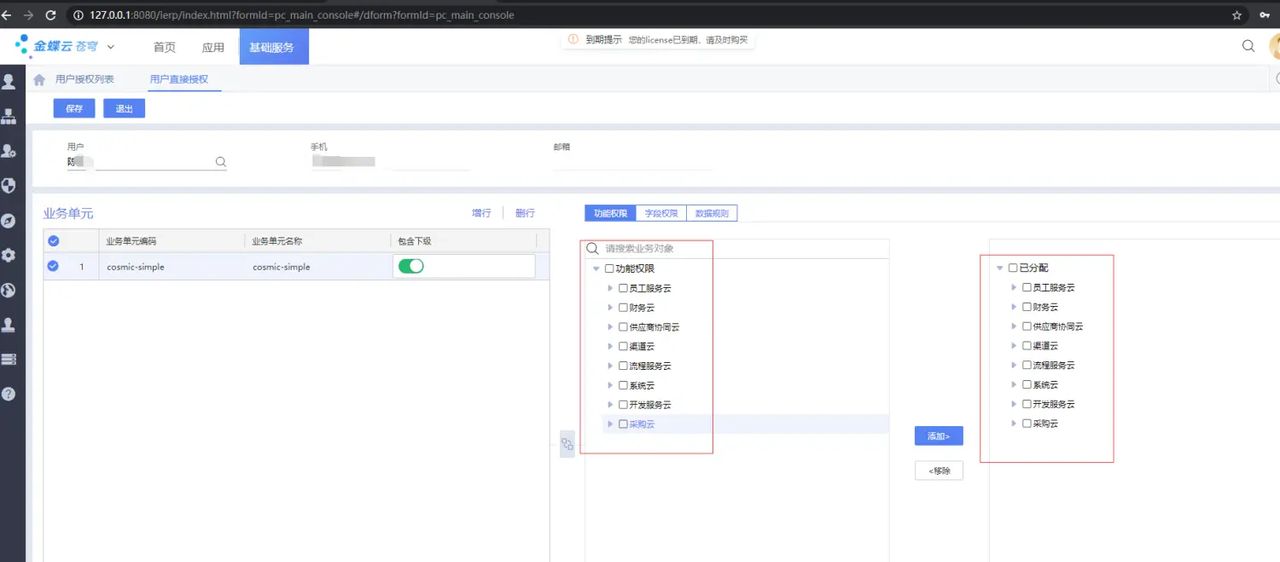Check 采购云 in the 已分配 tree

tap(1027, 424)
